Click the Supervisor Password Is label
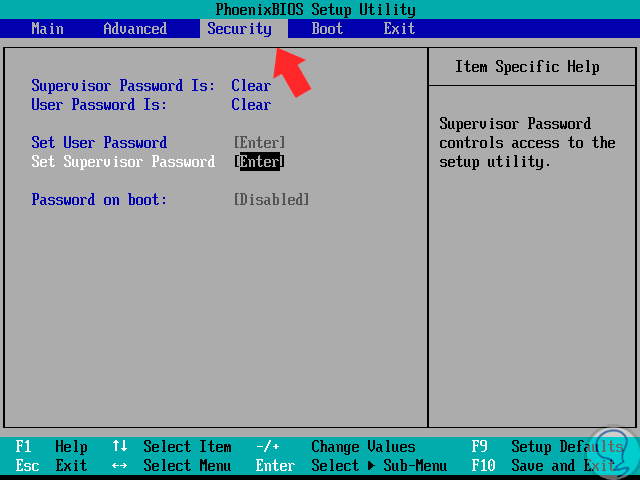 123,86
